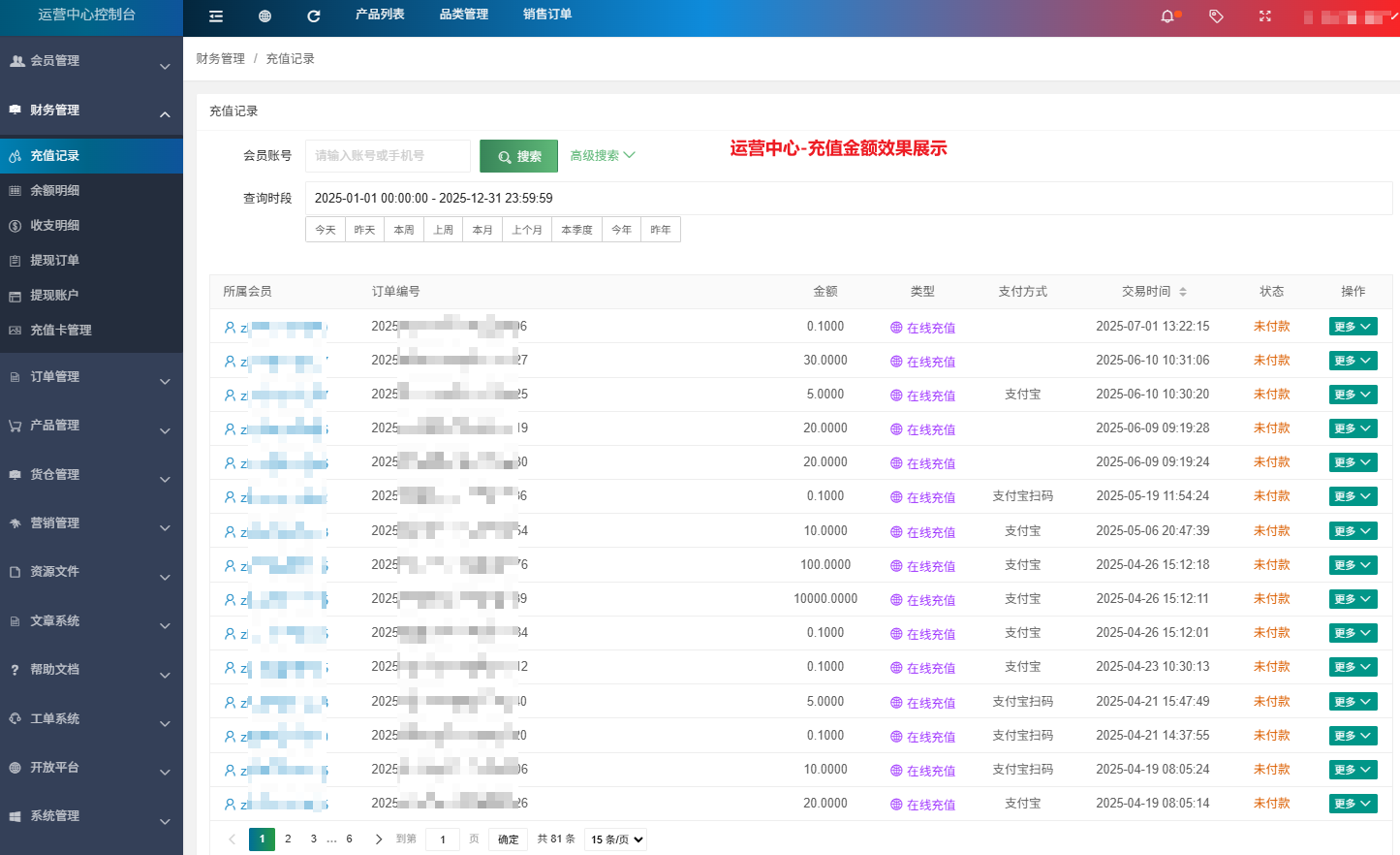Screen dimensions: 1400x855
Task: Open the 15 条/页 page size dropdown
Action: pos(615,839)
